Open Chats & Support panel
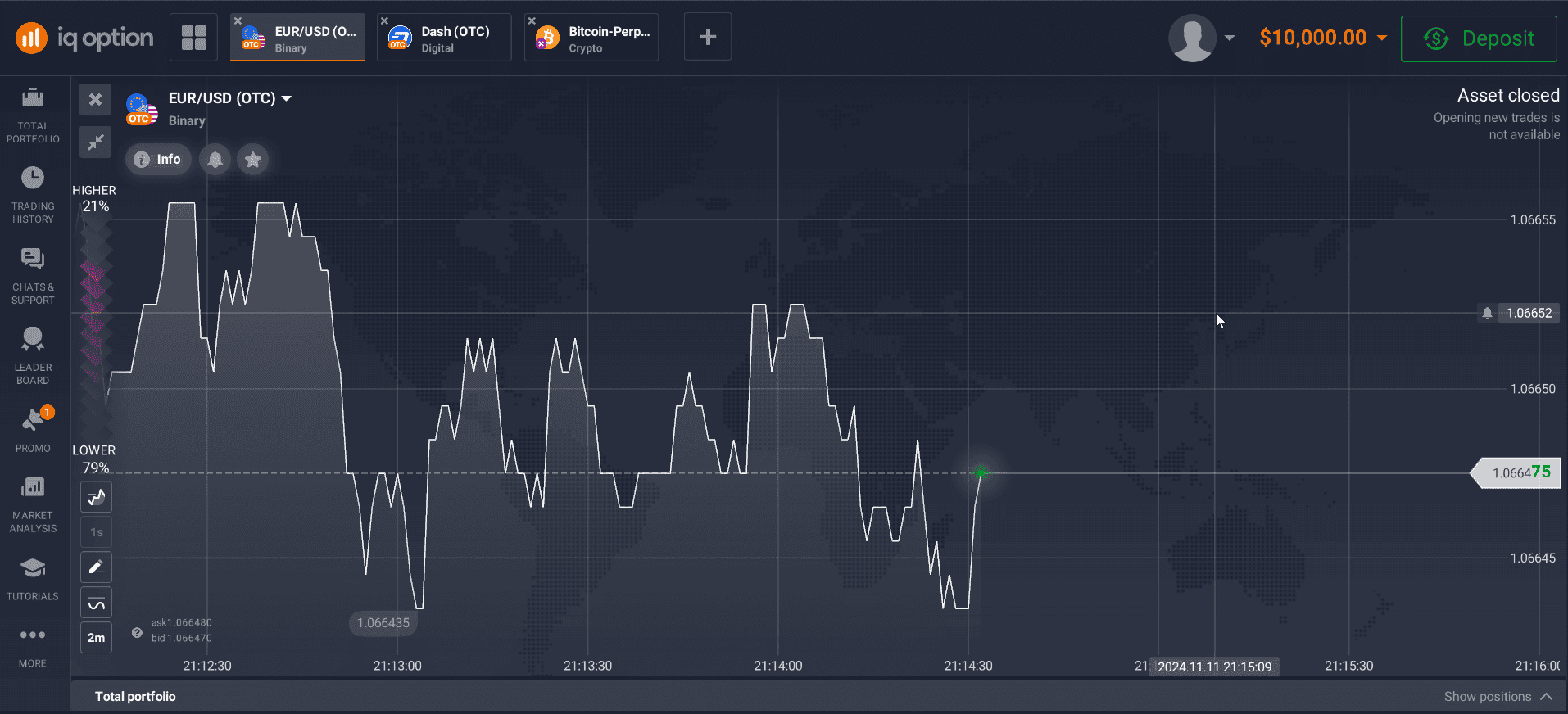This screenshot has width=1568, height=714. coord(33,276)
